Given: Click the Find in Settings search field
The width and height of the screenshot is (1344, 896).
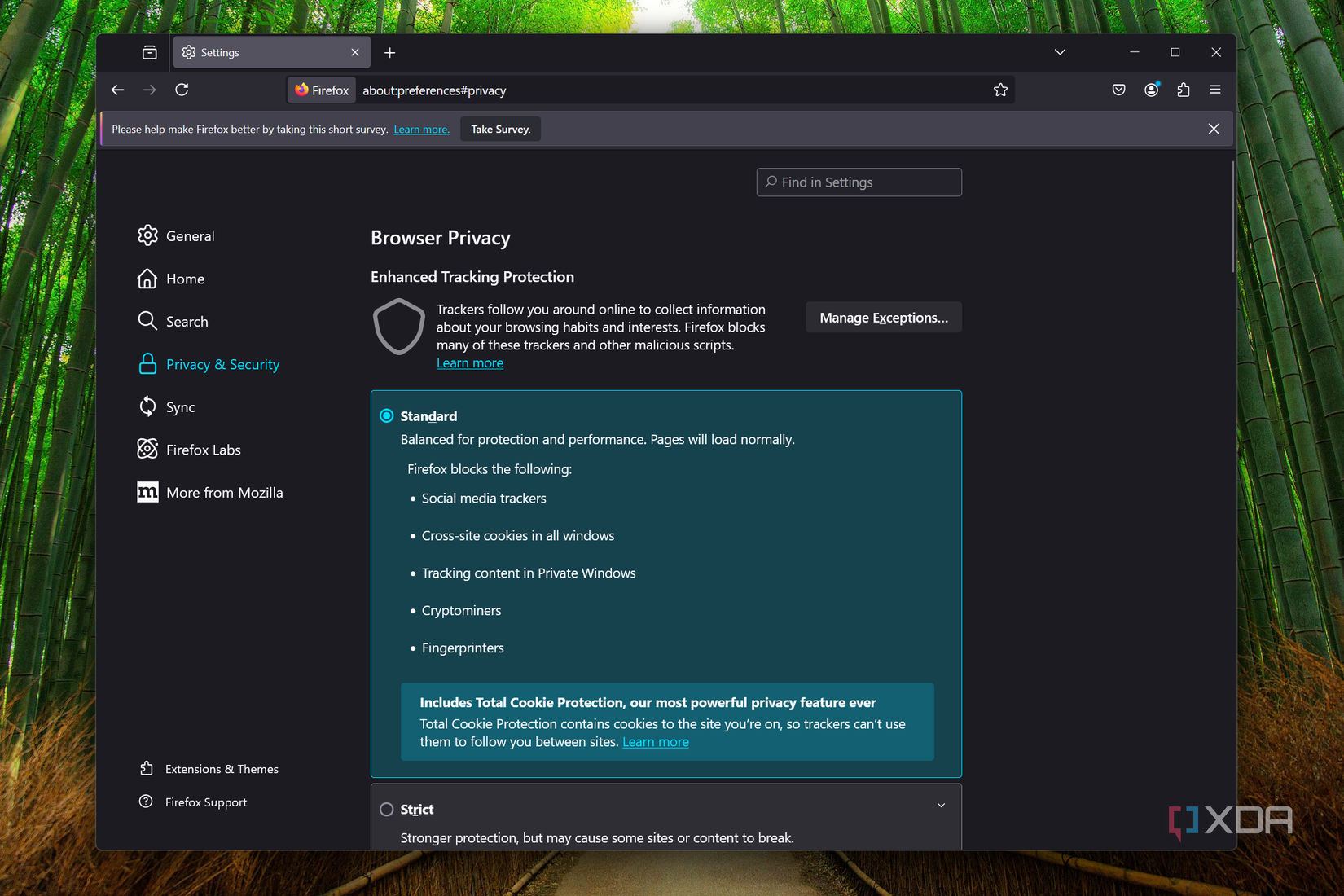Looking at the screenshot, I should pyautogui.click(x=859, y=182).
